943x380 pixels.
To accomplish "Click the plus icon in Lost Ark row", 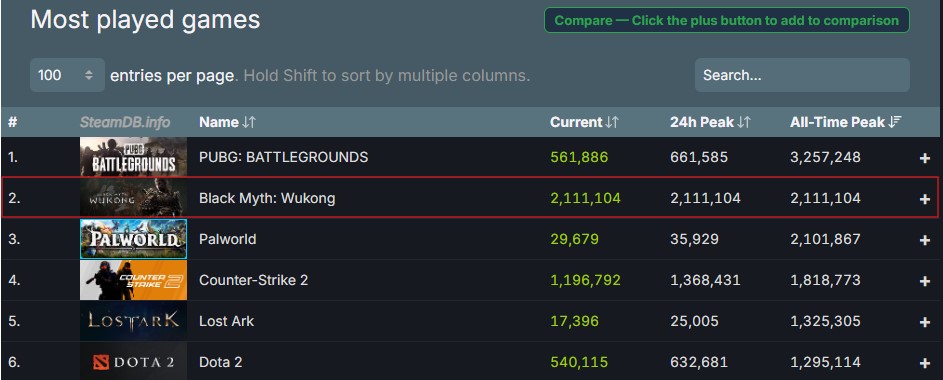I will point(924,322).
